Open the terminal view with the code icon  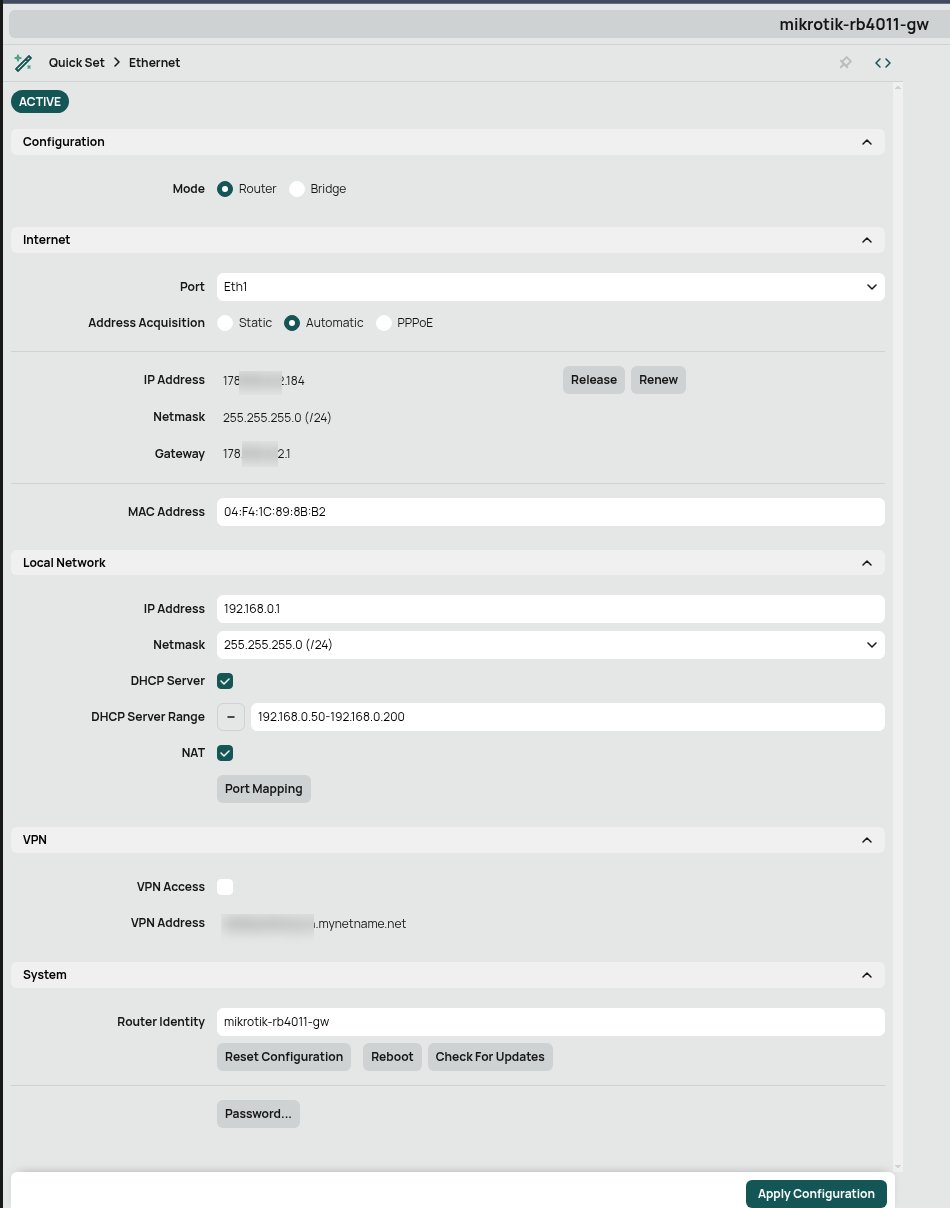pyautogui.click(x=882, y=62)
